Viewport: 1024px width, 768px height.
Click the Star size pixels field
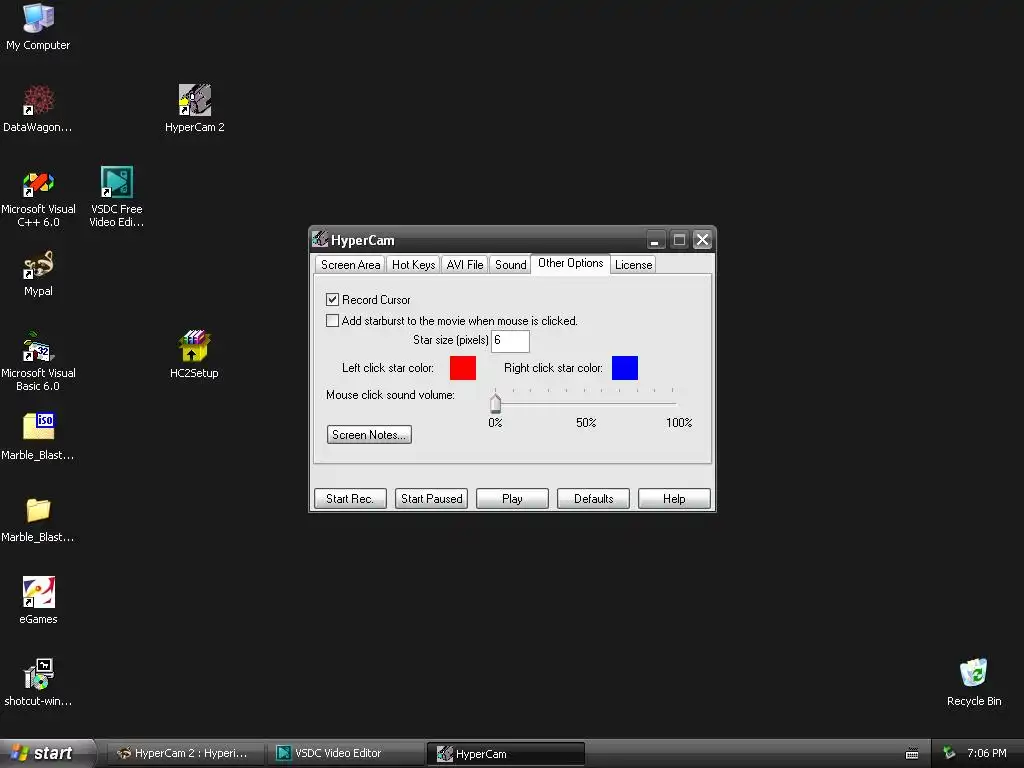tap(510, 341)
